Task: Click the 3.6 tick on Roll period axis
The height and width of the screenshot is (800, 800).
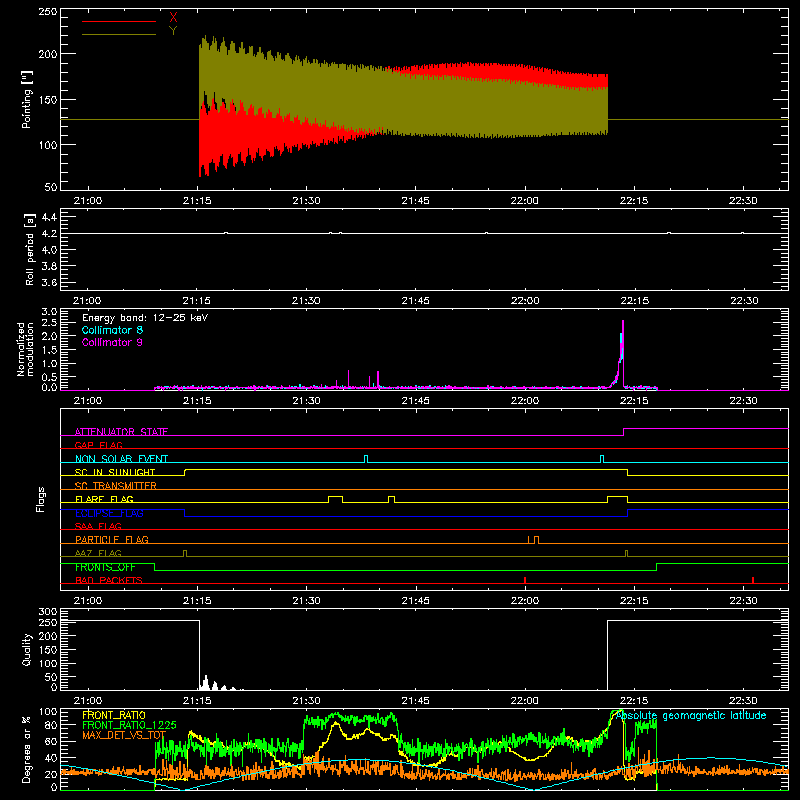Action: pyautogui.click(x=48, y=282)
